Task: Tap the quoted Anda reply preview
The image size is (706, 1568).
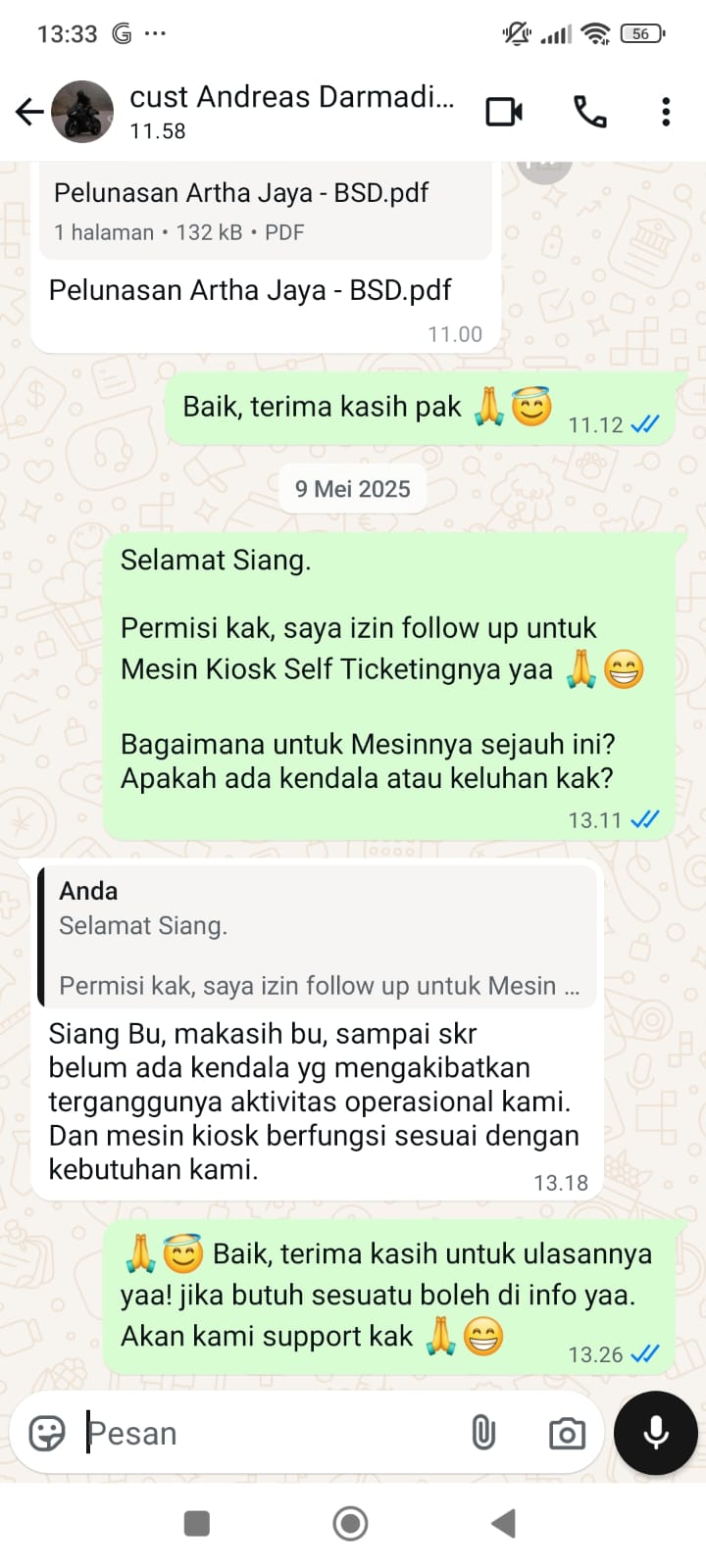Action: point(317,937)
